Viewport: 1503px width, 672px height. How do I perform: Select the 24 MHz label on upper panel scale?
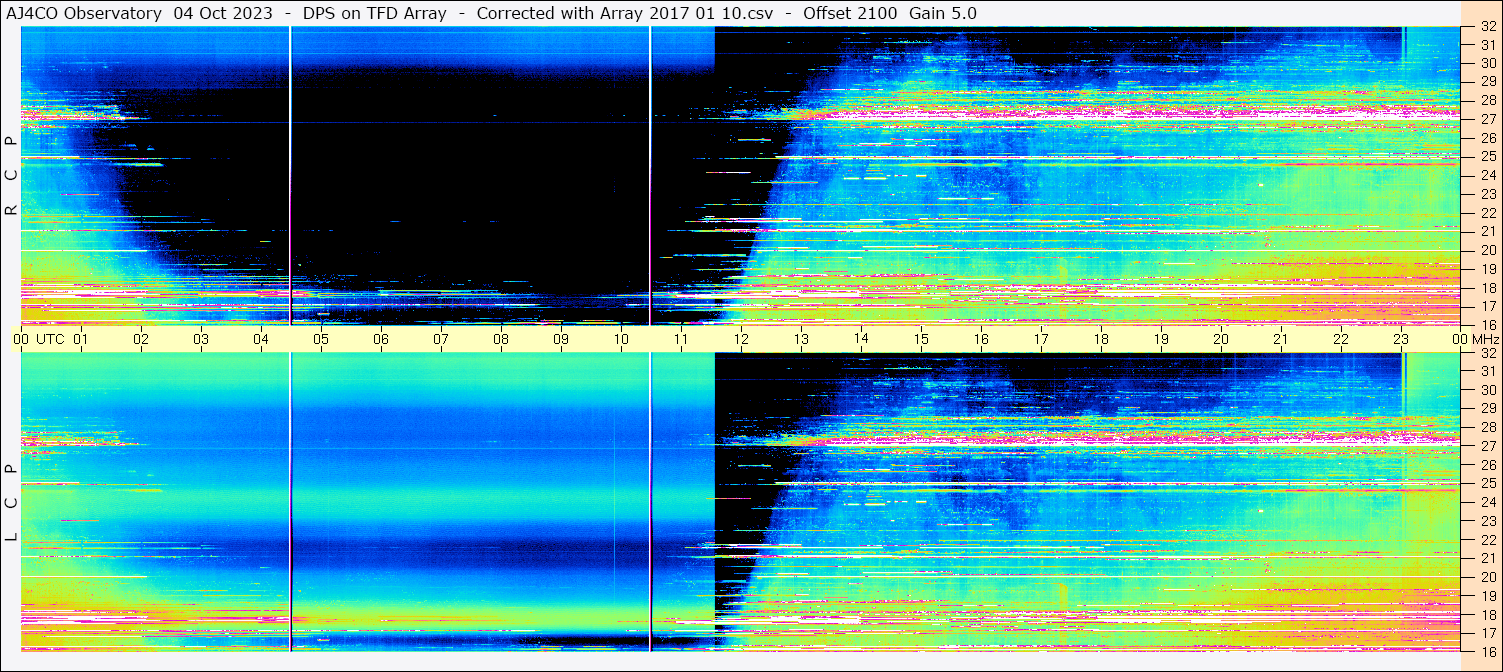(1487, 176)
